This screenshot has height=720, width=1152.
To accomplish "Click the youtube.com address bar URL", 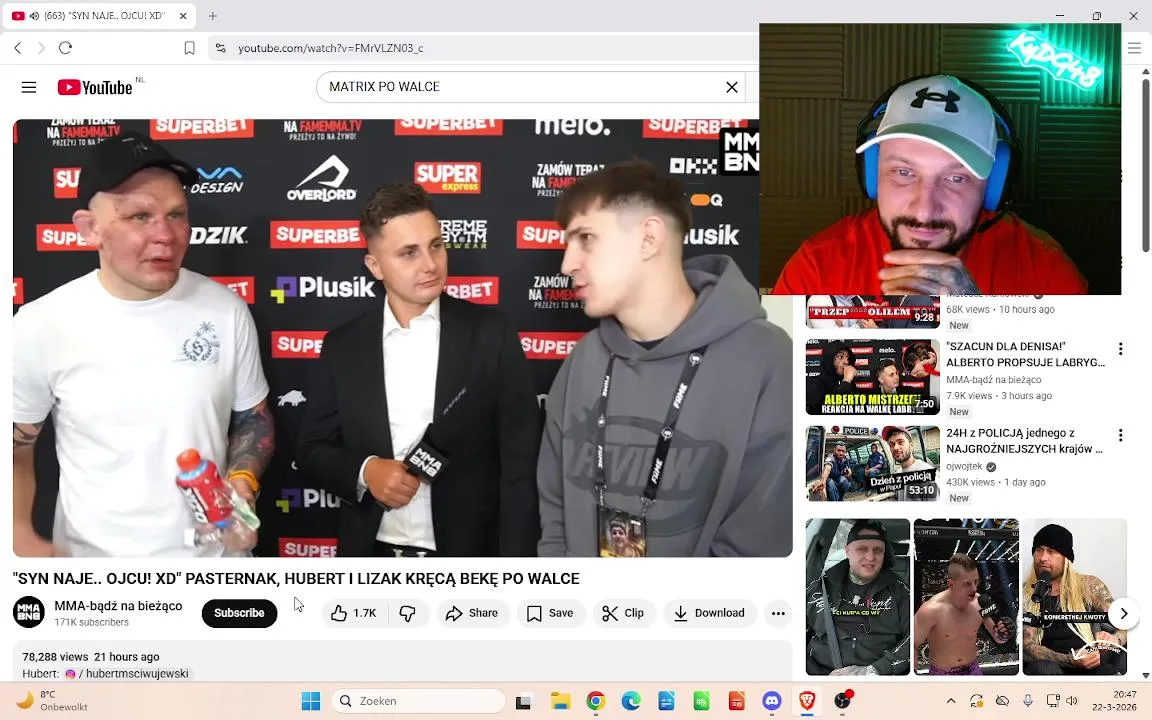I will coord(331,48).
